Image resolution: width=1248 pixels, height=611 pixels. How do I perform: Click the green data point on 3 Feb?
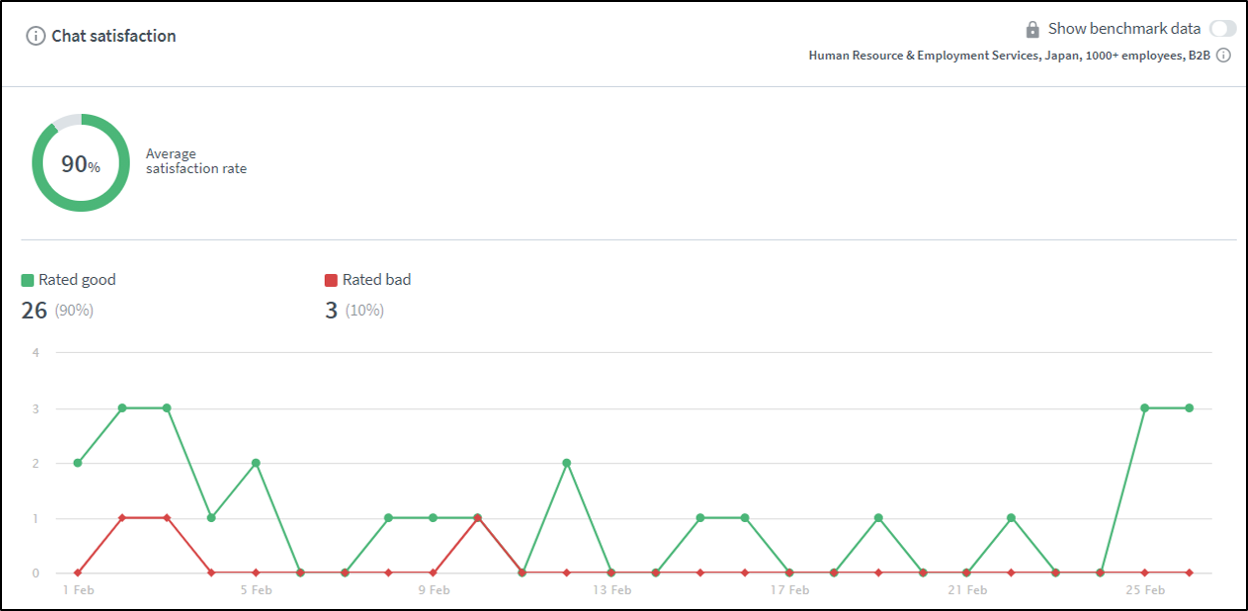coord(167,408)
